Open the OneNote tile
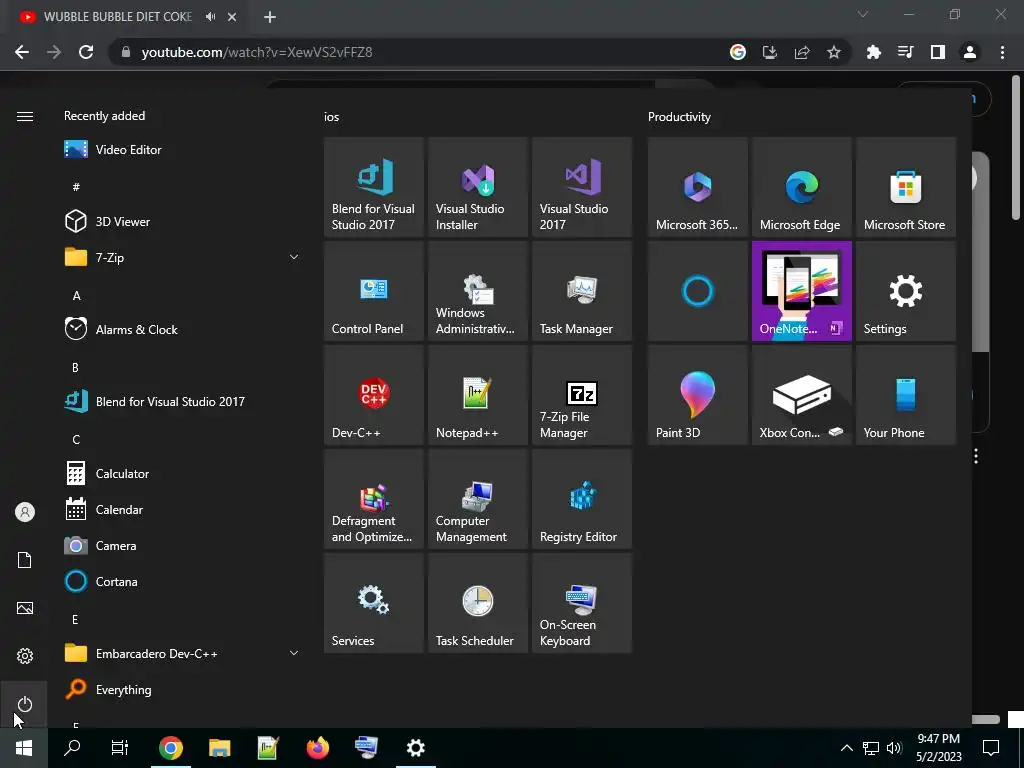The height and width of the screenshot is (768, 1024). (801, 291)
